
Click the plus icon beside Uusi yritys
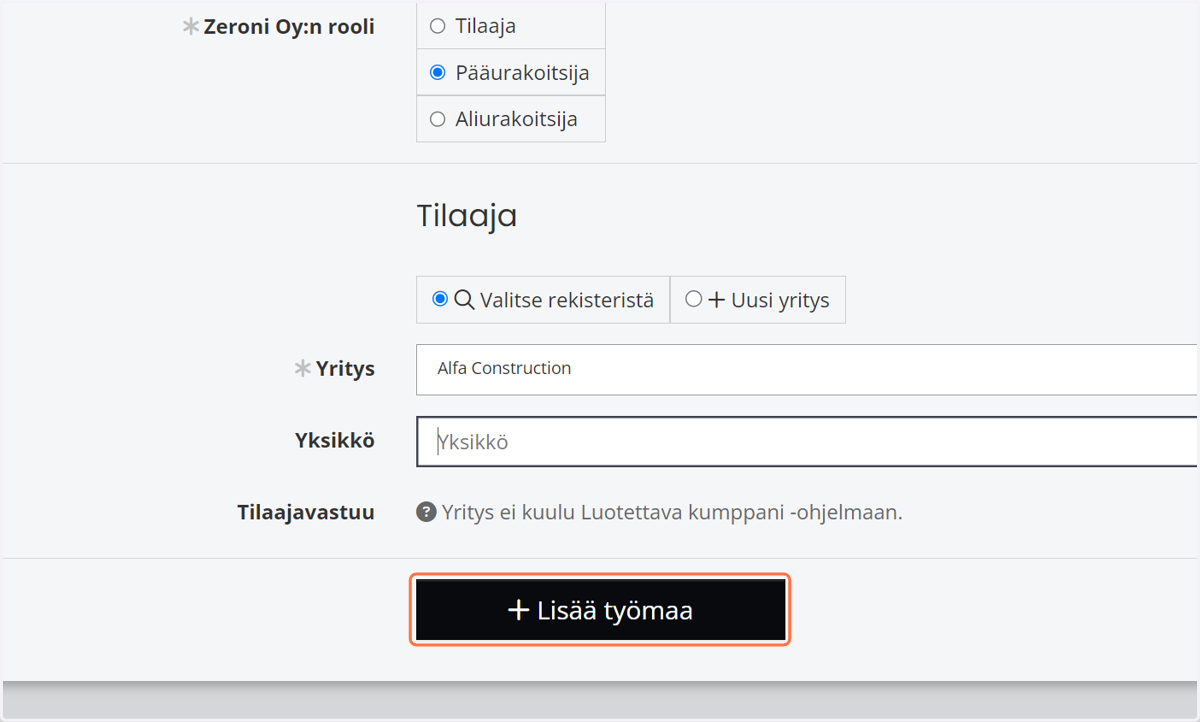coord(716,300)
